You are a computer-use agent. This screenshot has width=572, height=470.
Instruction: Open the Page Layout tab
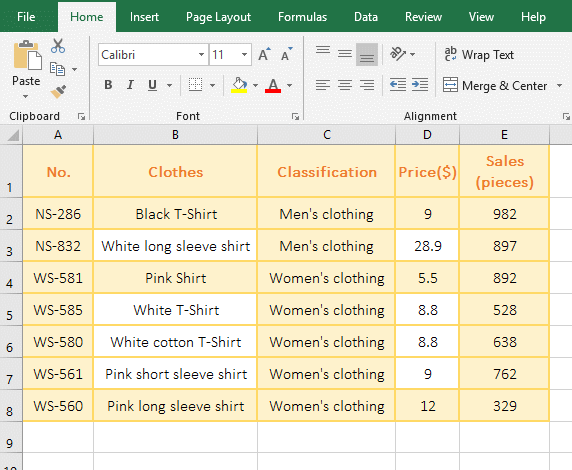pos(219,17)
